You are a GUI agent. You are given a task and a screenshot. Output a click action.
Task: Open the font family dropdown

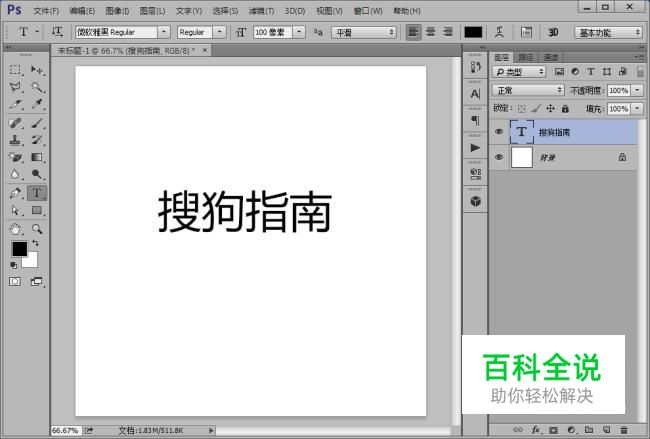click(164, 32)
